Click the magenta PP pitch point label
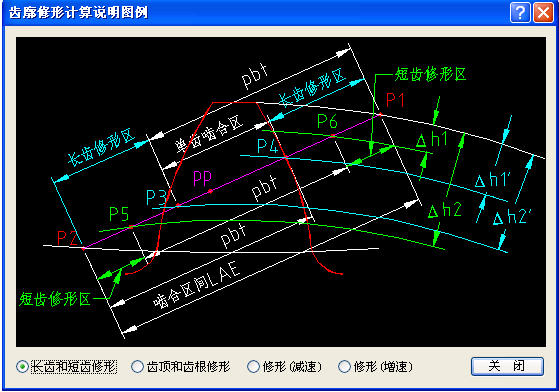559x392 pixels. (202, 178)
